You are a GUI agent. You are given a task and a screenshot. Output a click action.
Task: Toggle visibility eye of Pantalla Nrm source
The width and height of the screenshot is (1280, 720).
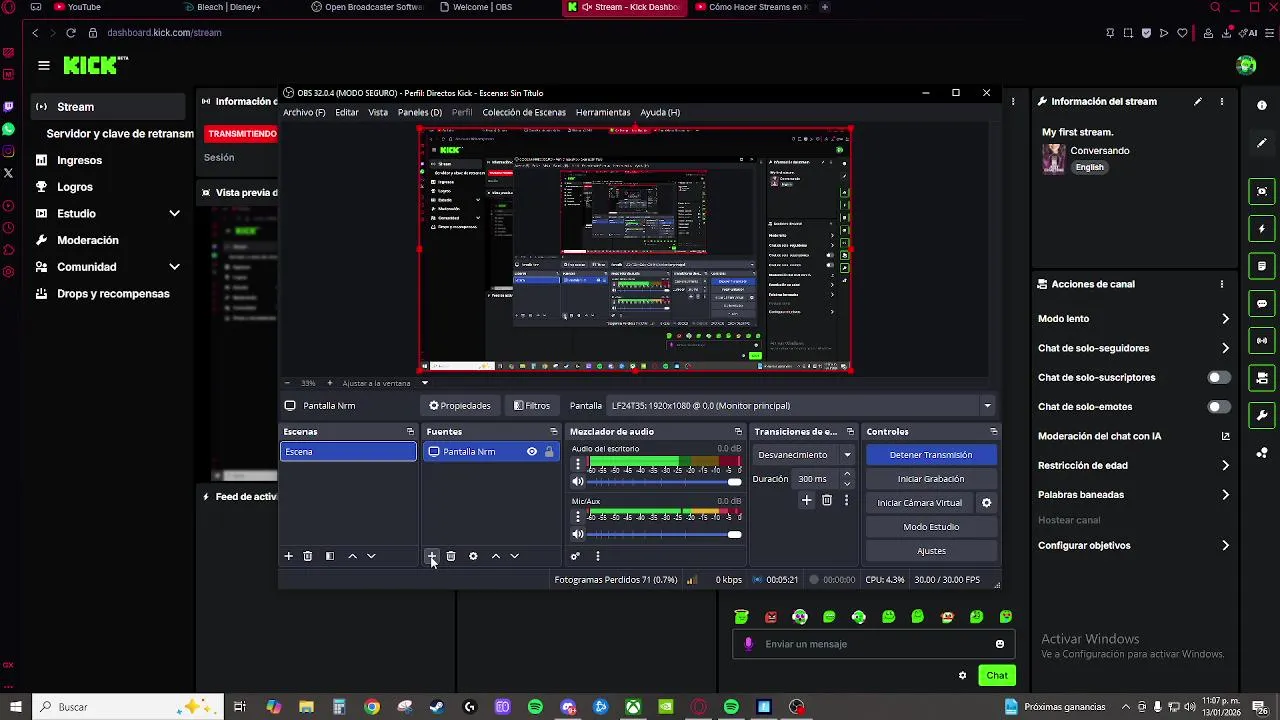[532, 452]
